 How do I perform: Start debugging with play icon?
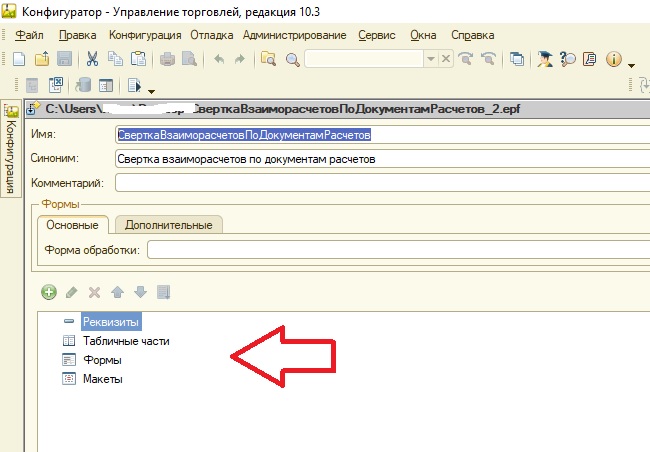click(135, 85)
